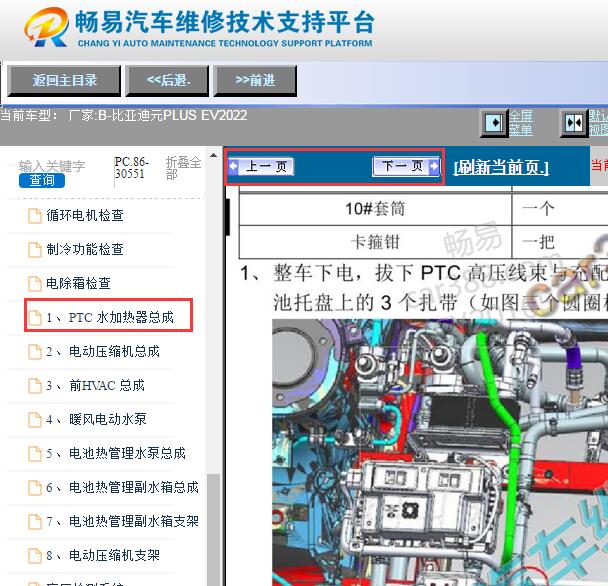Select 7、电池热管理副水箱支架 item
Viewport: 608px width, 586px height.
tap(123, 521)
